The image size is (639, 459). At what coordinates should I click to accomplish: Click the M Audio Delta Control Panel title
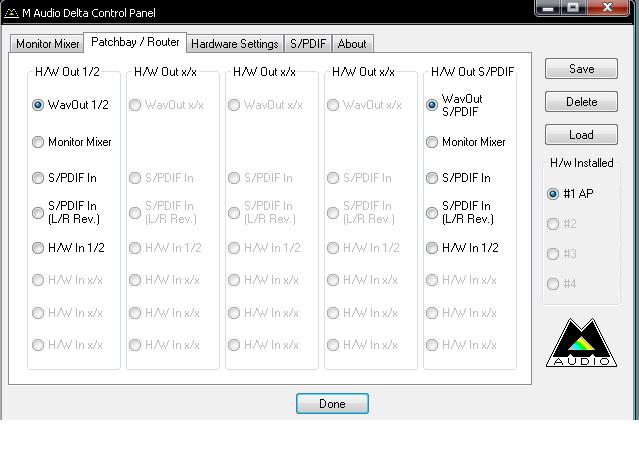tap(89, 13)
